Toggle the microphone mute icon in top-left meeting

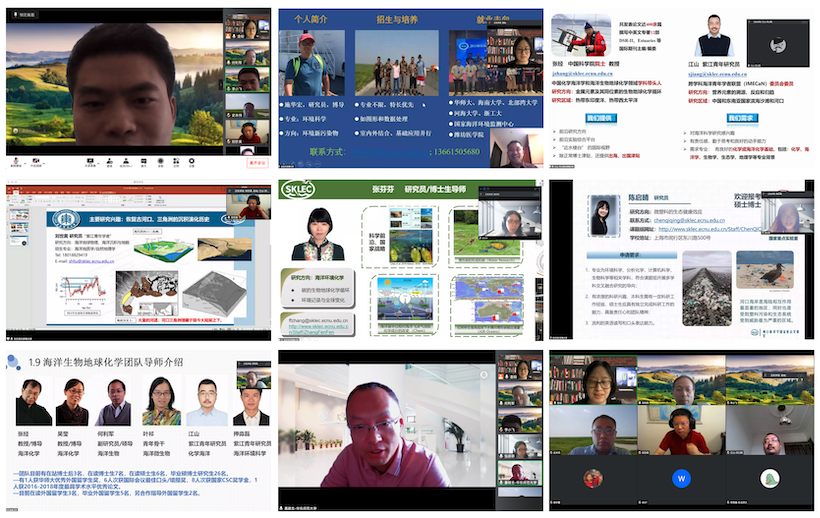coord(16,160)
